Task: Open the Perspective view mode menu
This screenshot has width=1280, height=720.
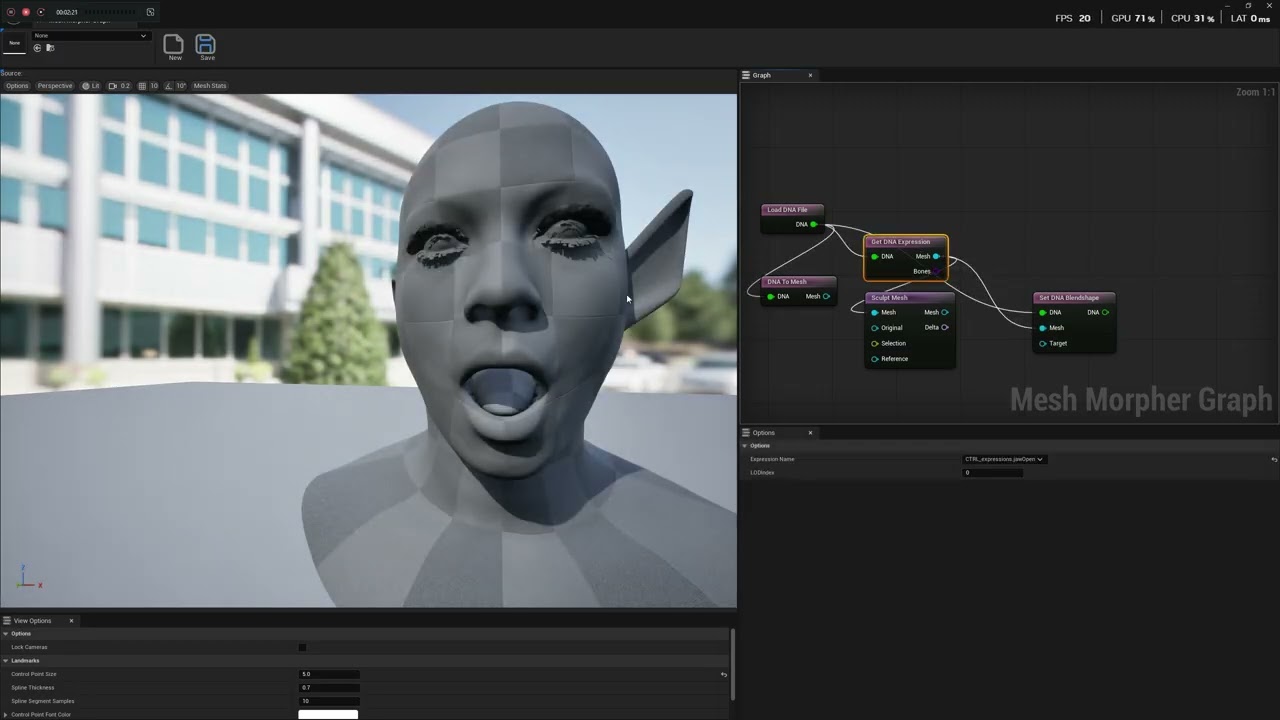Action: 55,86
